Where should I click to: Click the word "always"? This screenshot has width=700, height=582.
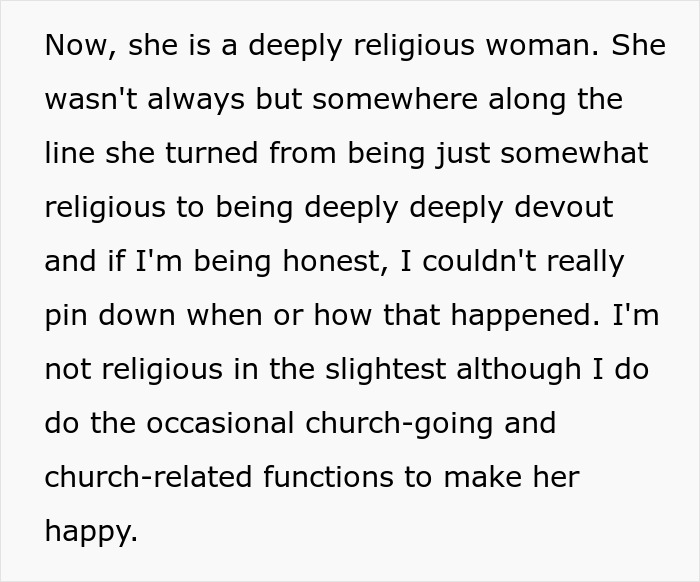[196, 100]
